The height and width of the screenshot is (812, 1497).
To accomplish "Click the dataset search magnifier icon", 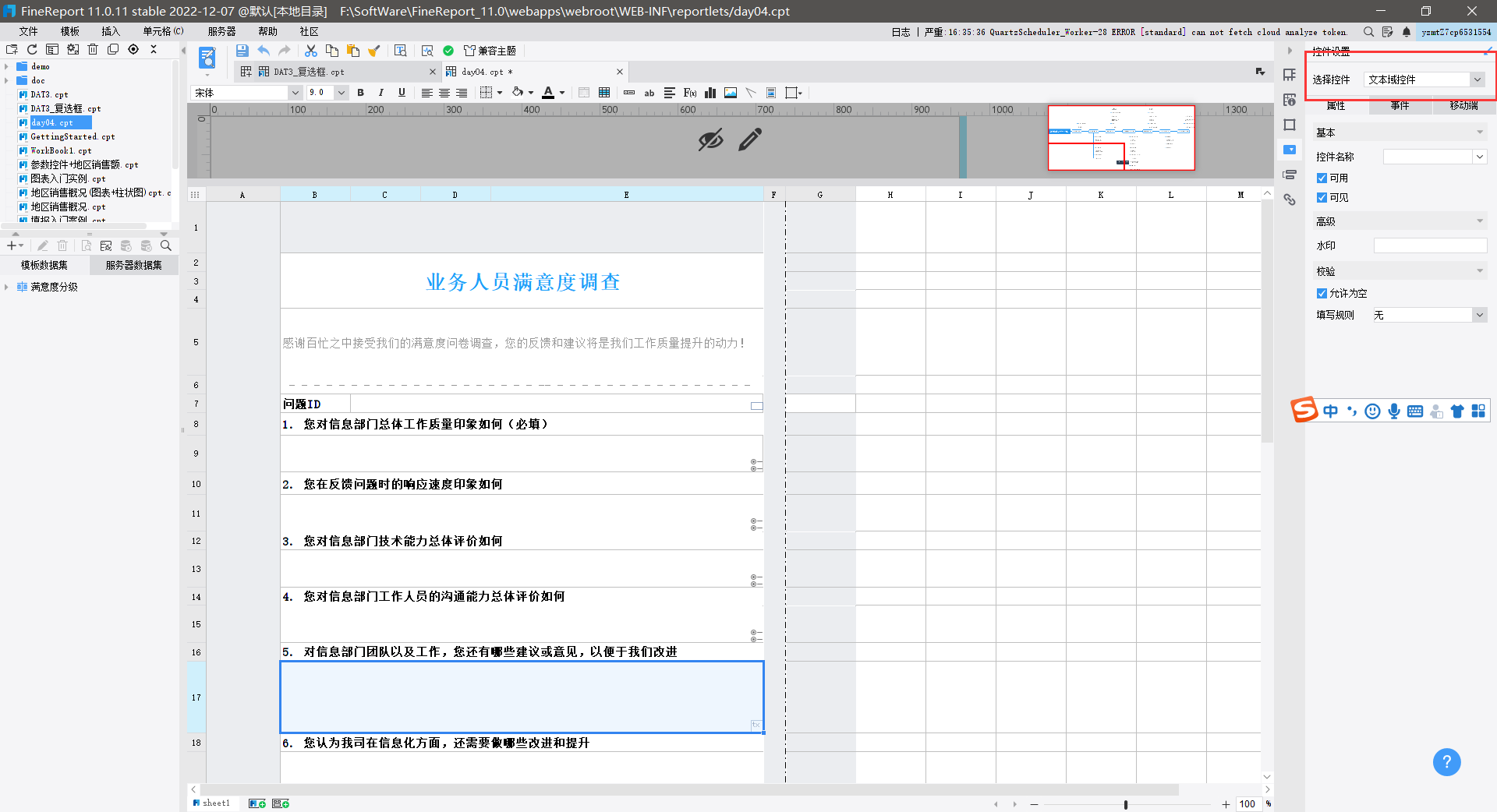I will point(166,245).
